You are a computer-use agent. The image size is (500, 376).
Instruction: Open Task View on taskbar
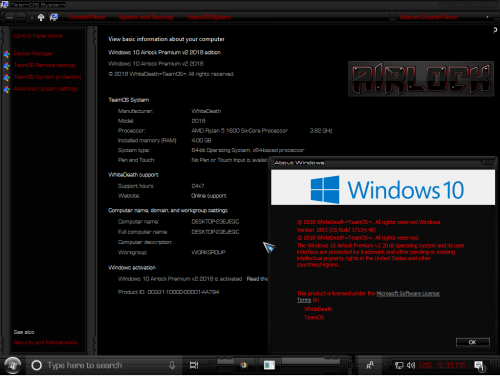coord(194,365)
